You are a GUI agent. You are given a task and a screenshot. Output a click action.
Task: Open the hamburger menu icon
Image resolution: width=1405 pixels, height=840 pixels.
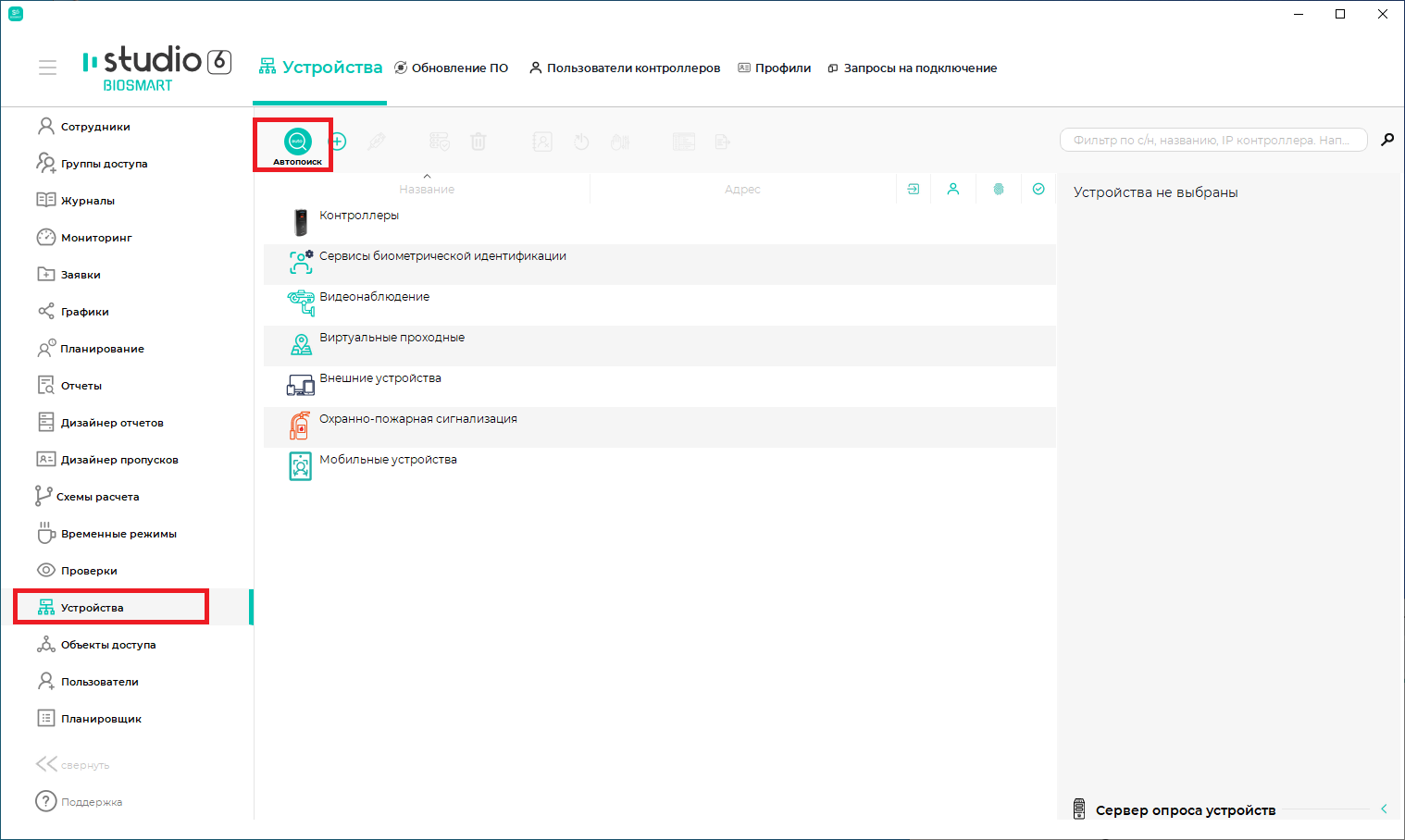47,68
